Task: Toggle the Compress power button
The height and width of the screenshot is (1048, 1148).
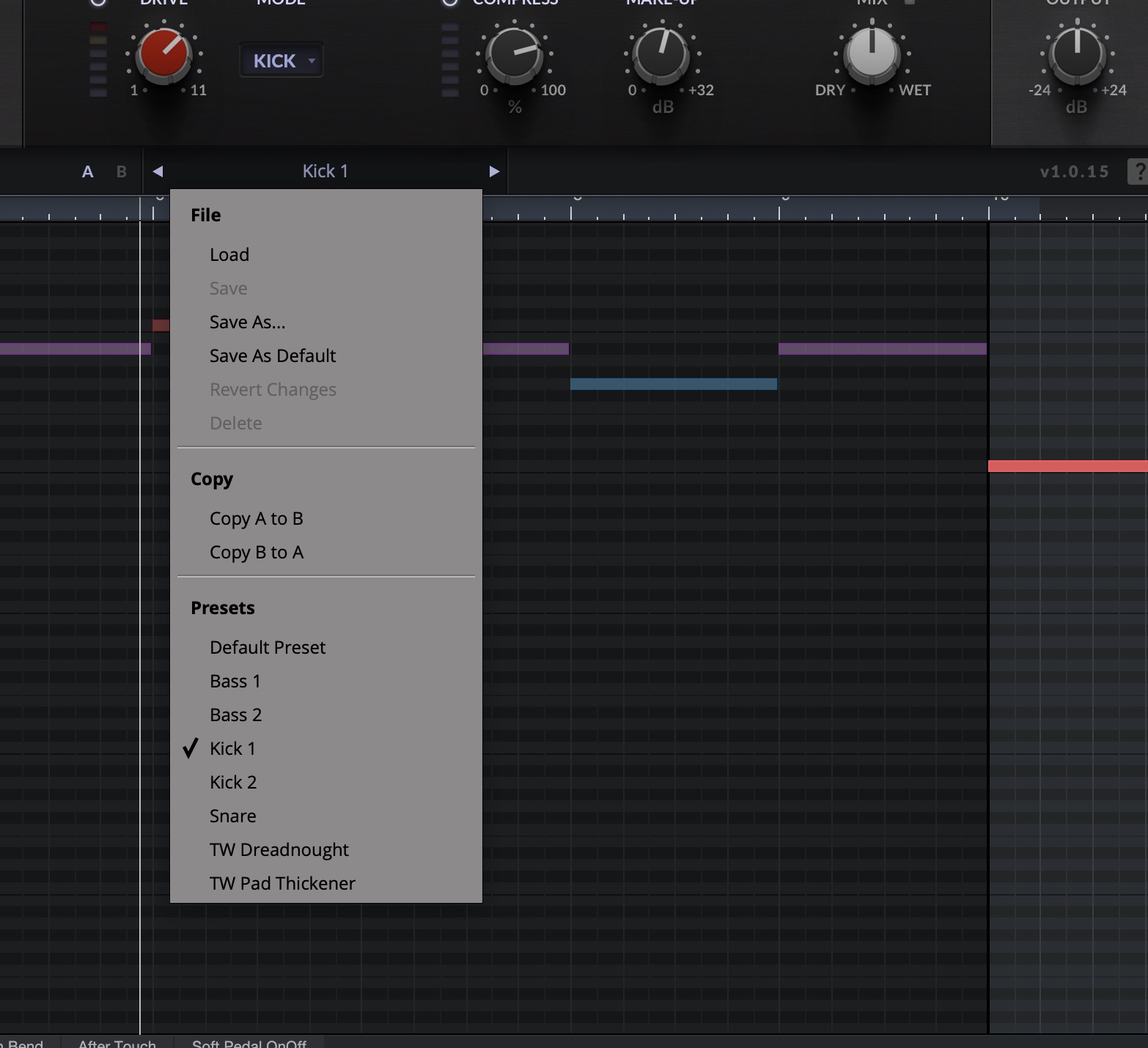Action: pos(450,2)
